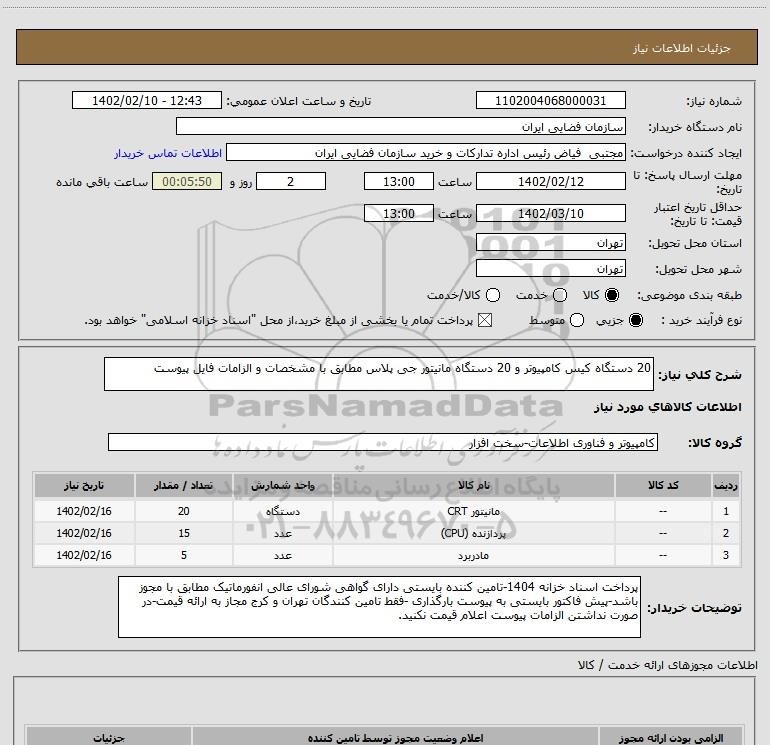
Task: Select the مانیتور CRT item row
Action: (x=387, y=511)
